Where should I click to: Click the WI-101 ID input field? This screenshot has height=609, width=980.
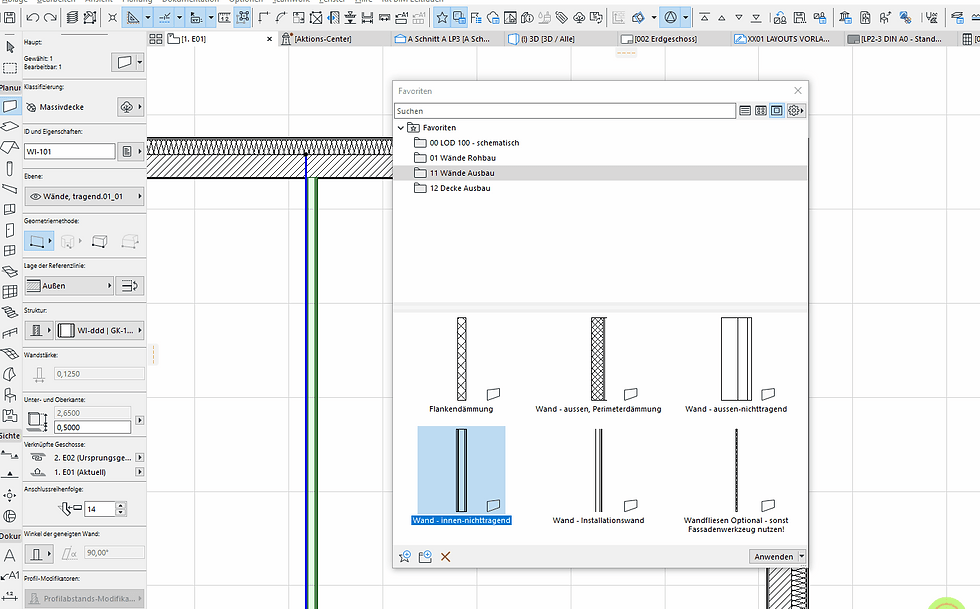click(69, 151)
